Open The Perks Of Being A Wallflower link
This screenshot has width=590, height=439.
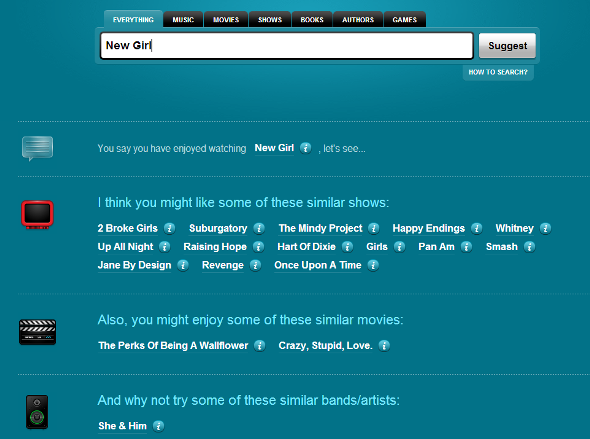(x=173, y=346)
